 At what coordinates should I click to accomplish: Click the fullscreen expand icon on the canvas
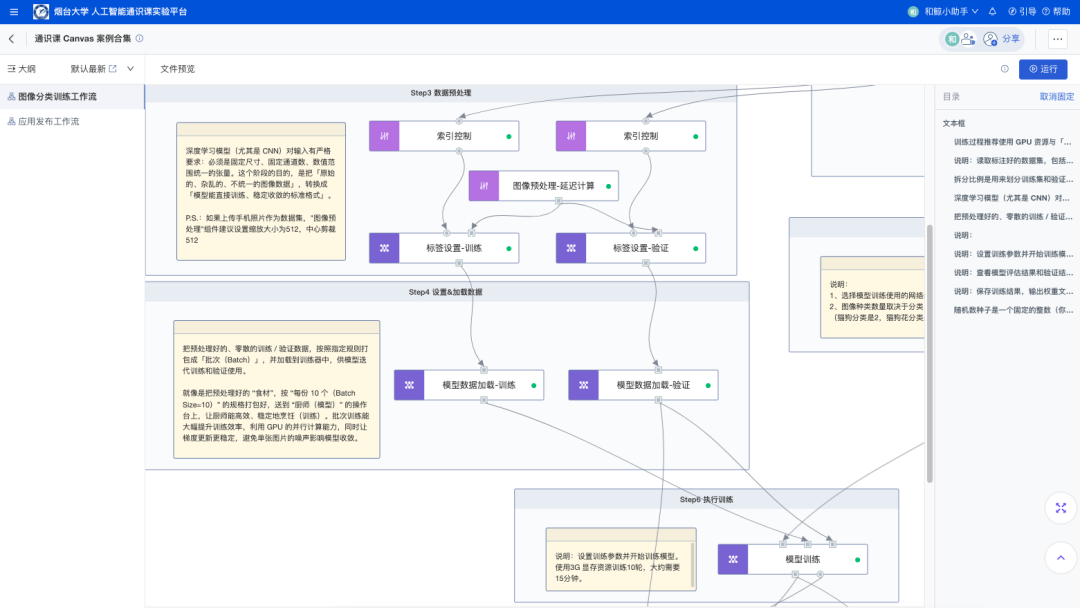[1060, 508]
